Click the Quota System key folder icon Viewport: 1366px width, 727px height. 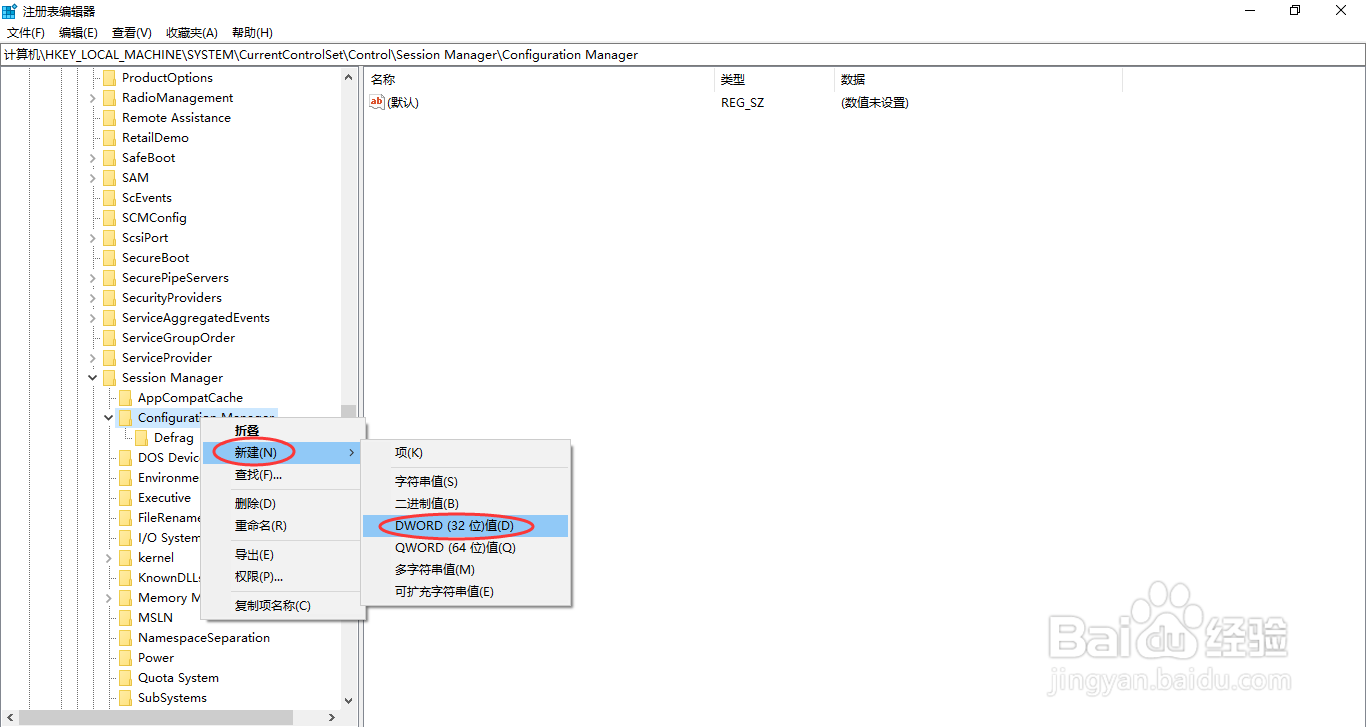coord(127,677)
